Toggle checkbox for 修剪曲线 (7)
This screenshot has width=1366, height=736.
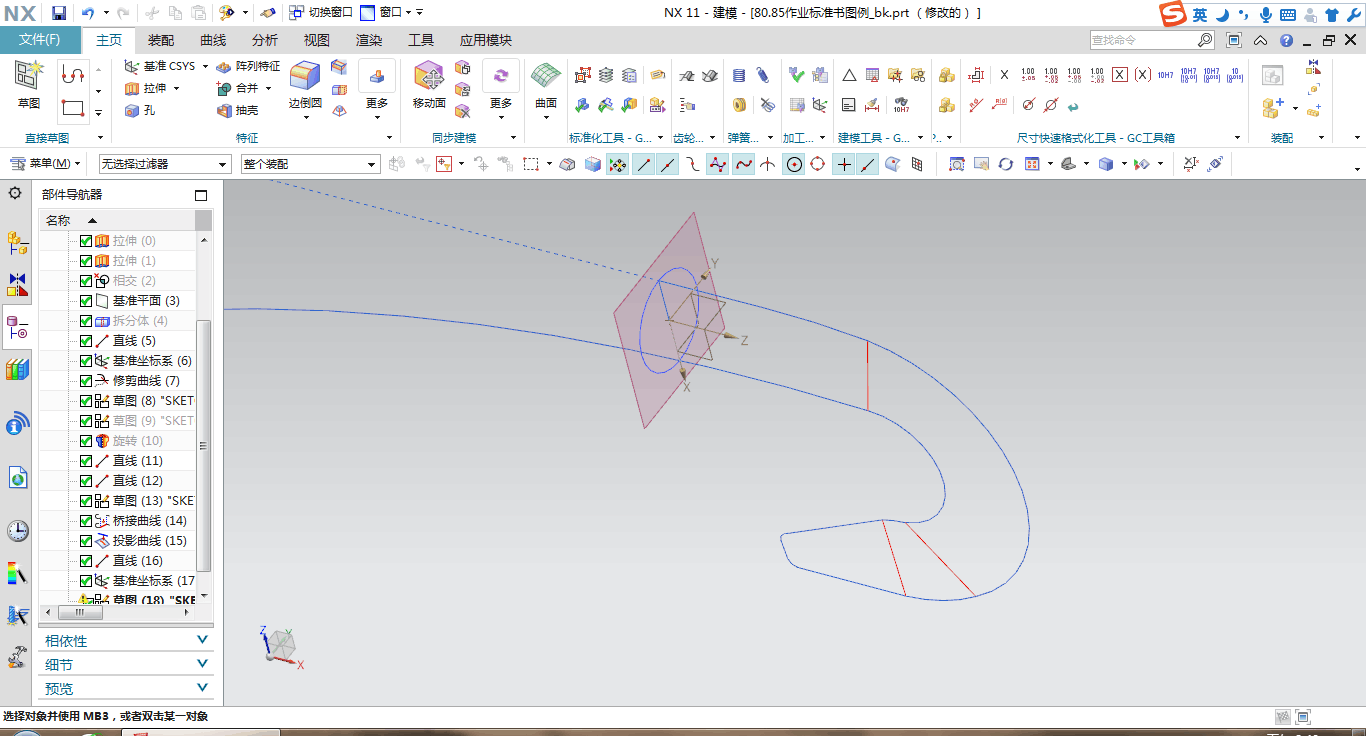86,381
